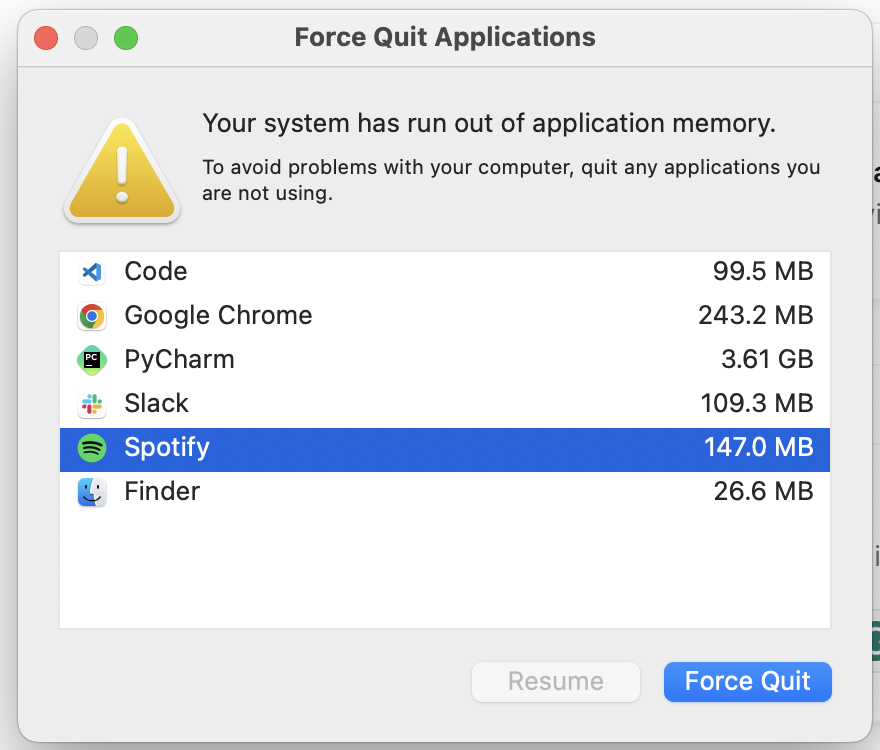Click the 109.3 MB memory value
The height and width of the screenshot is (750, 880).
[757, 404]
